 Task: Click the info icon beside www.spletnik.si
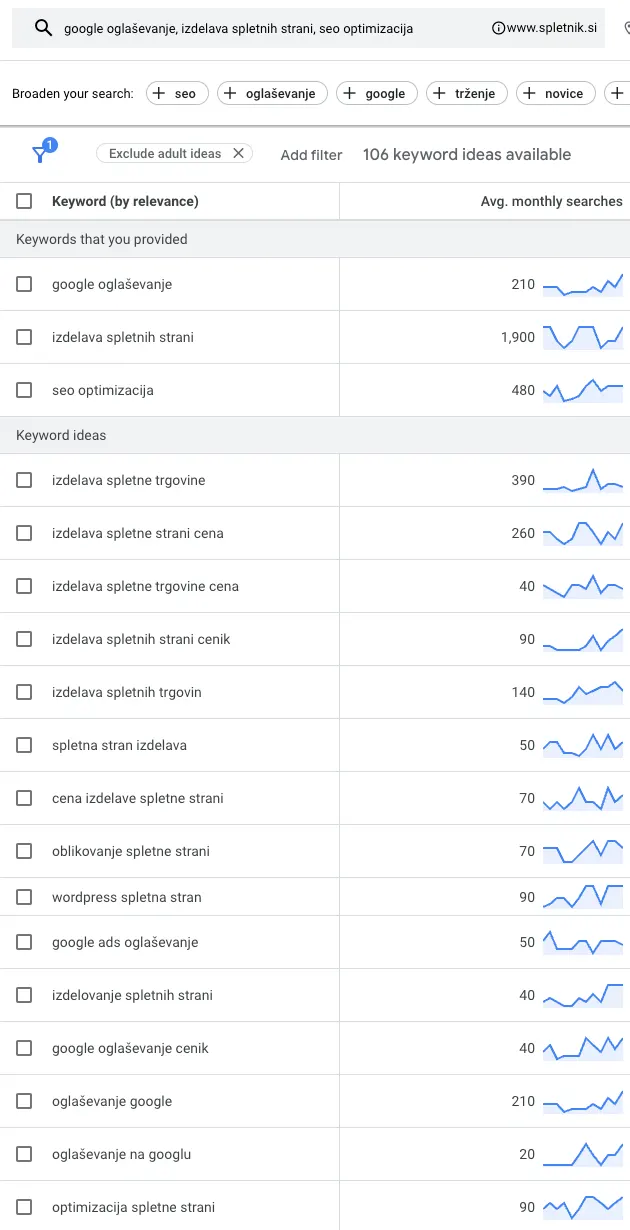click(499, 28)
